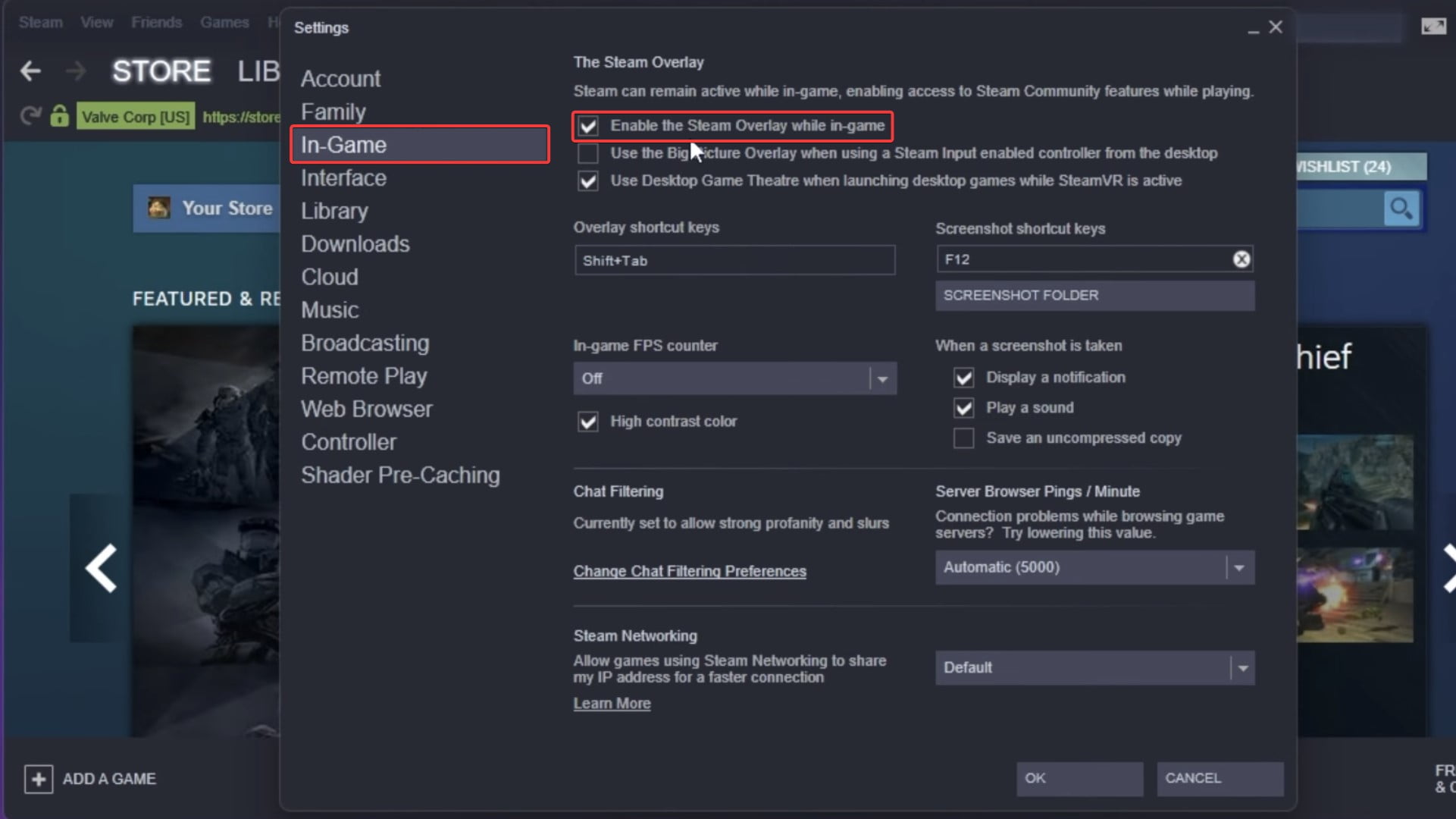Viewport: 1456px width, 819px height.
Task: Uncheck Play a sound for screenshots
Action: pyautogui.click(x=963, y=408)
